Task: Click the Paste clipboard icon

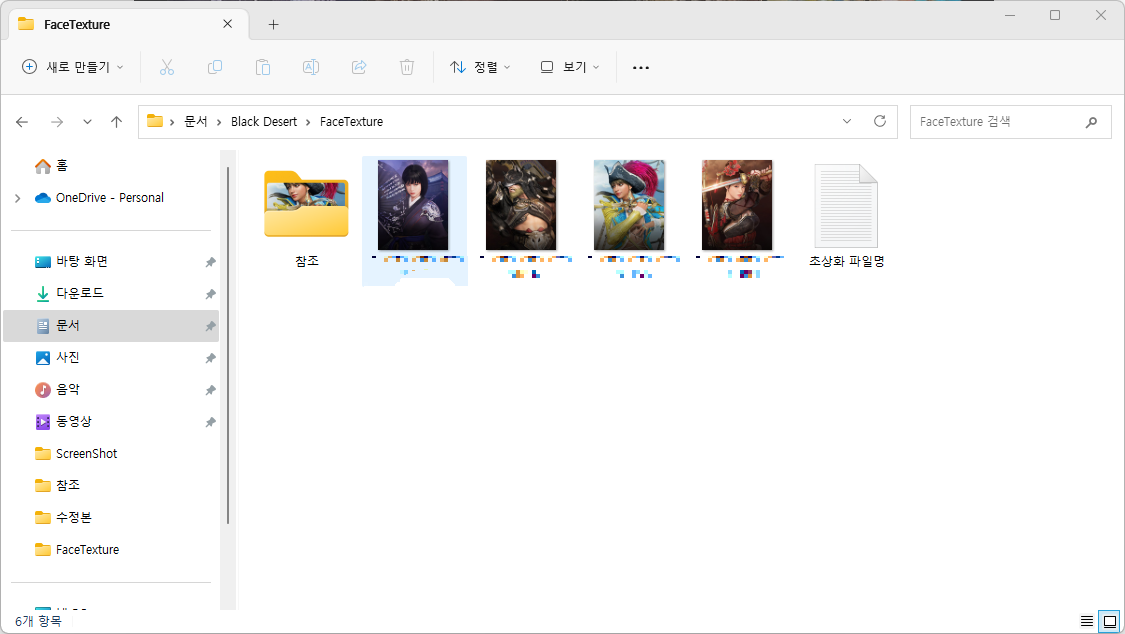Action: (x=263, y=67)
